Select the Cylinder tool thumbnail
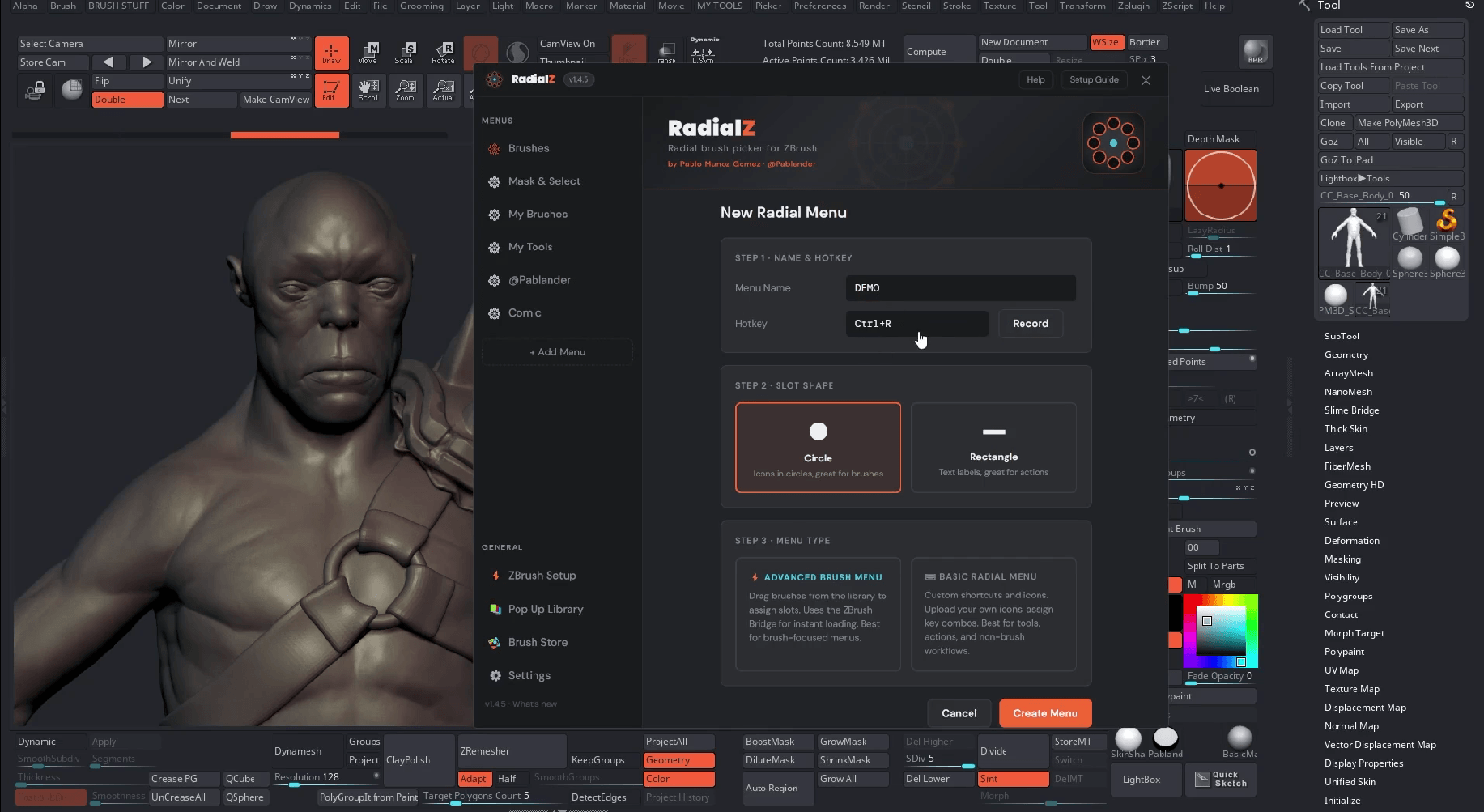The width and height of the screenshot is (1484, 812). click(1410, 224)
